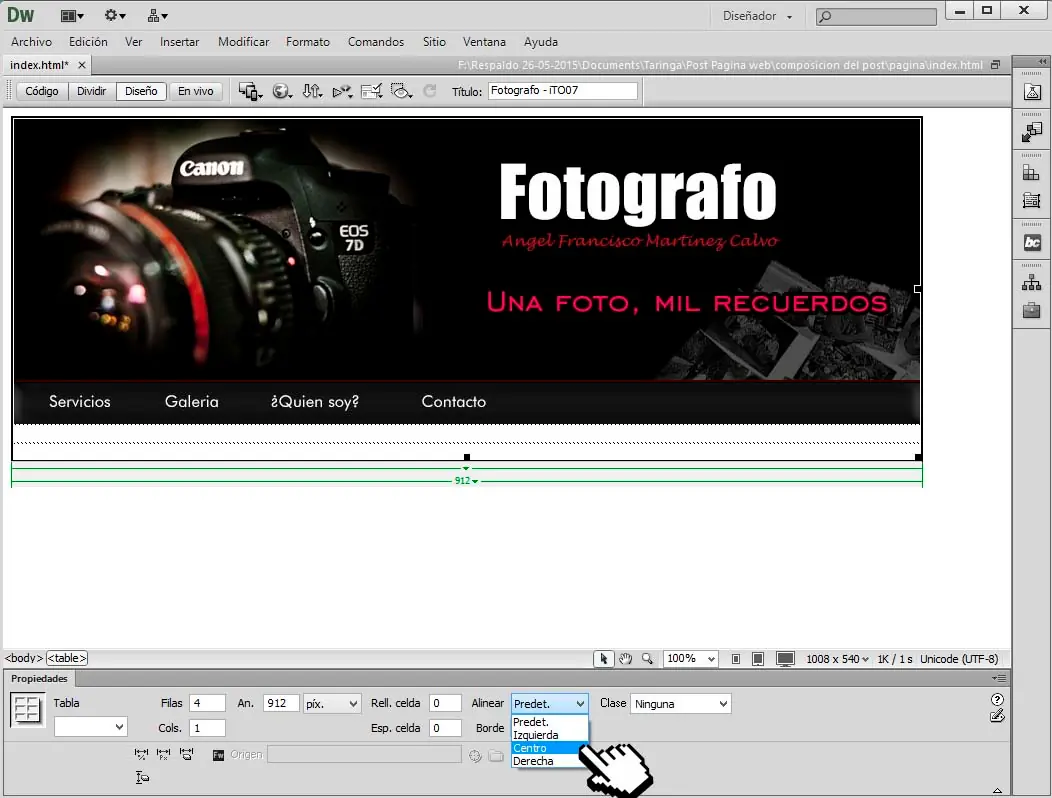The width and height of the screenshot is (1052, 798).
Task: Open the fourth collapsed panel icon below it
Action: (1031, 200)
